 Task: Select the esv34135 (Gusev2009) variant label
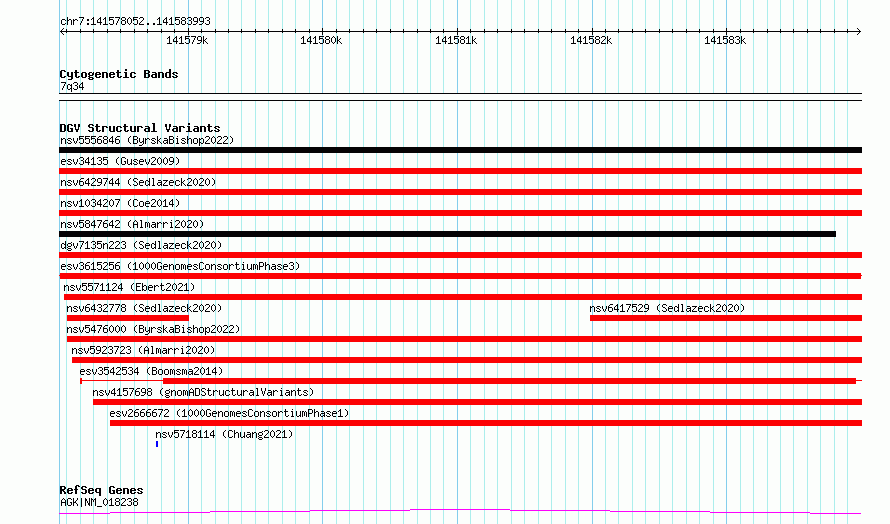[120, 161]
